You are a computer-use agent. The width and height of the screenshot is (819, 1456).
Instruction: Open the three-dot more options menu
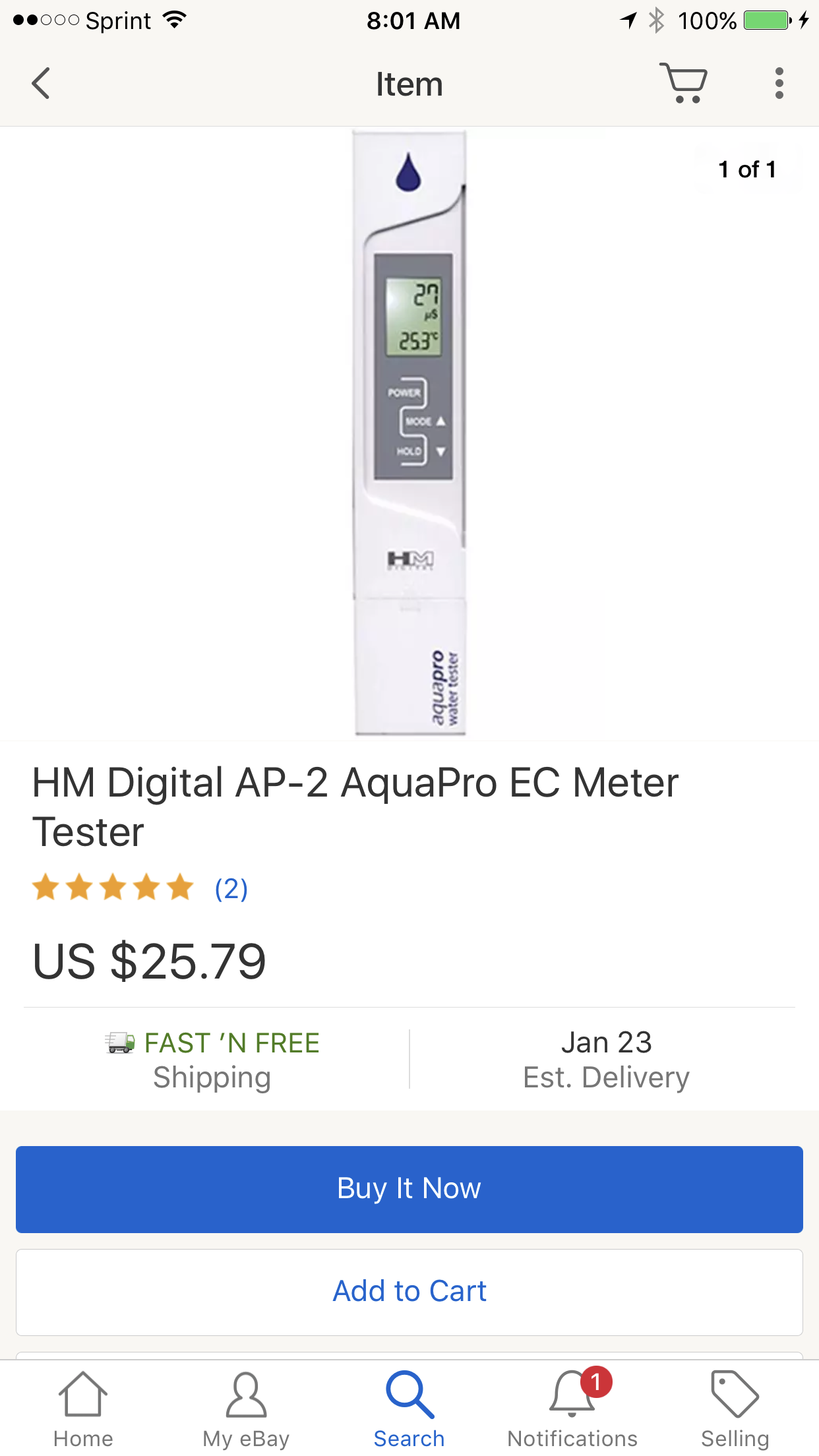[x=779, y=84]
